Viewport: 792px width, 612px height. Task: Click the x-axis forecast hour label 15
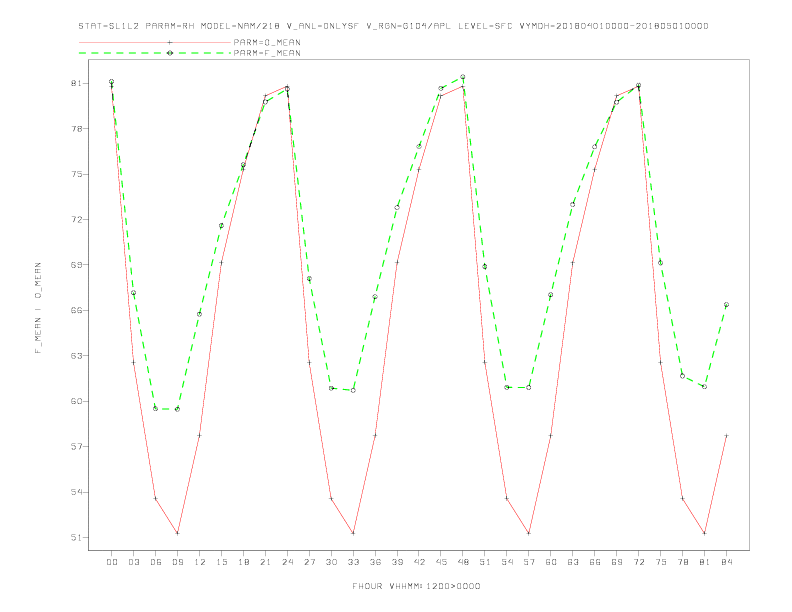(221, 562)
